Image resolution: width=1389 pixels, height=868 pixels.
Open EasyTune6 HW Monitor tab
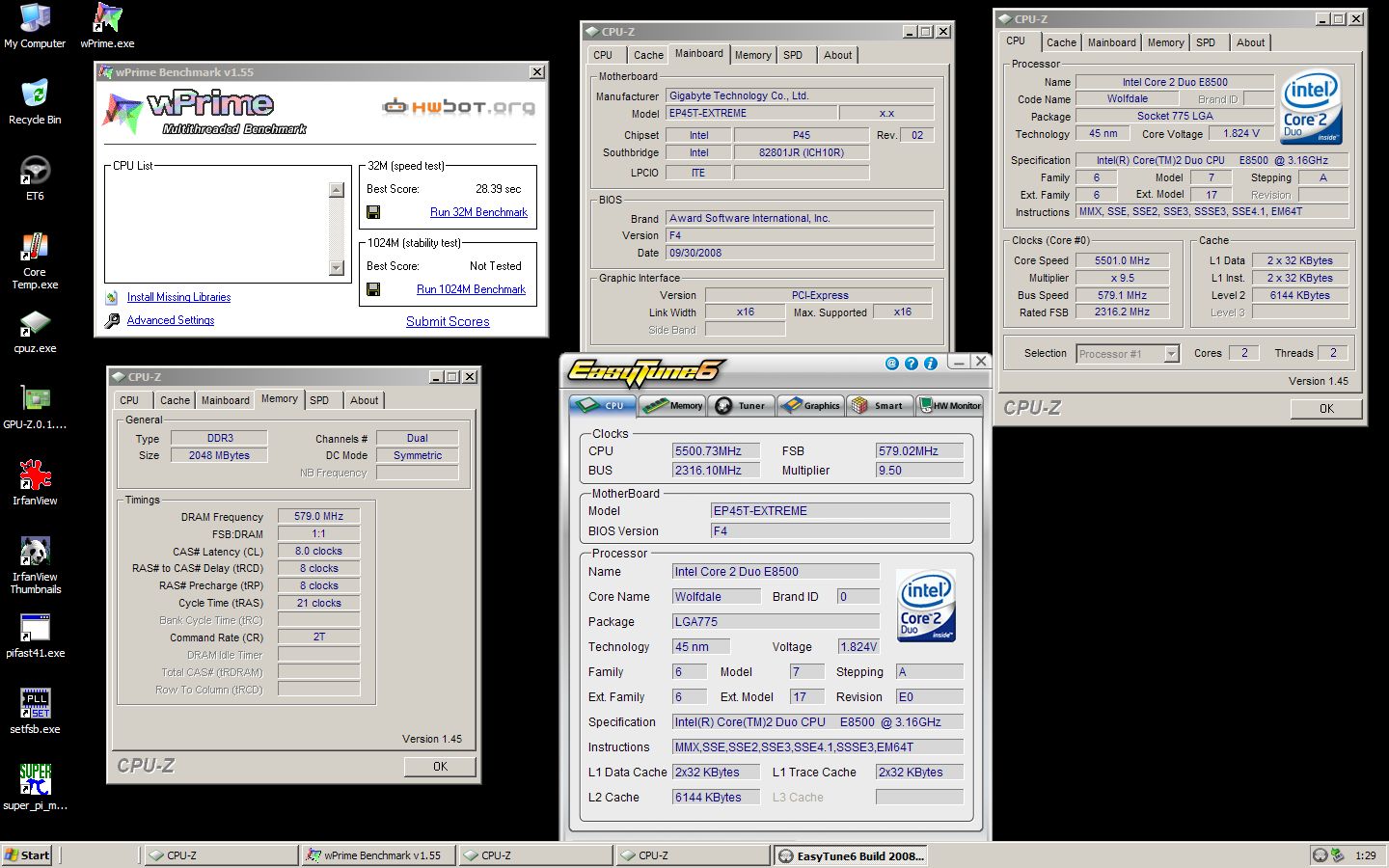tap(949, 405)
